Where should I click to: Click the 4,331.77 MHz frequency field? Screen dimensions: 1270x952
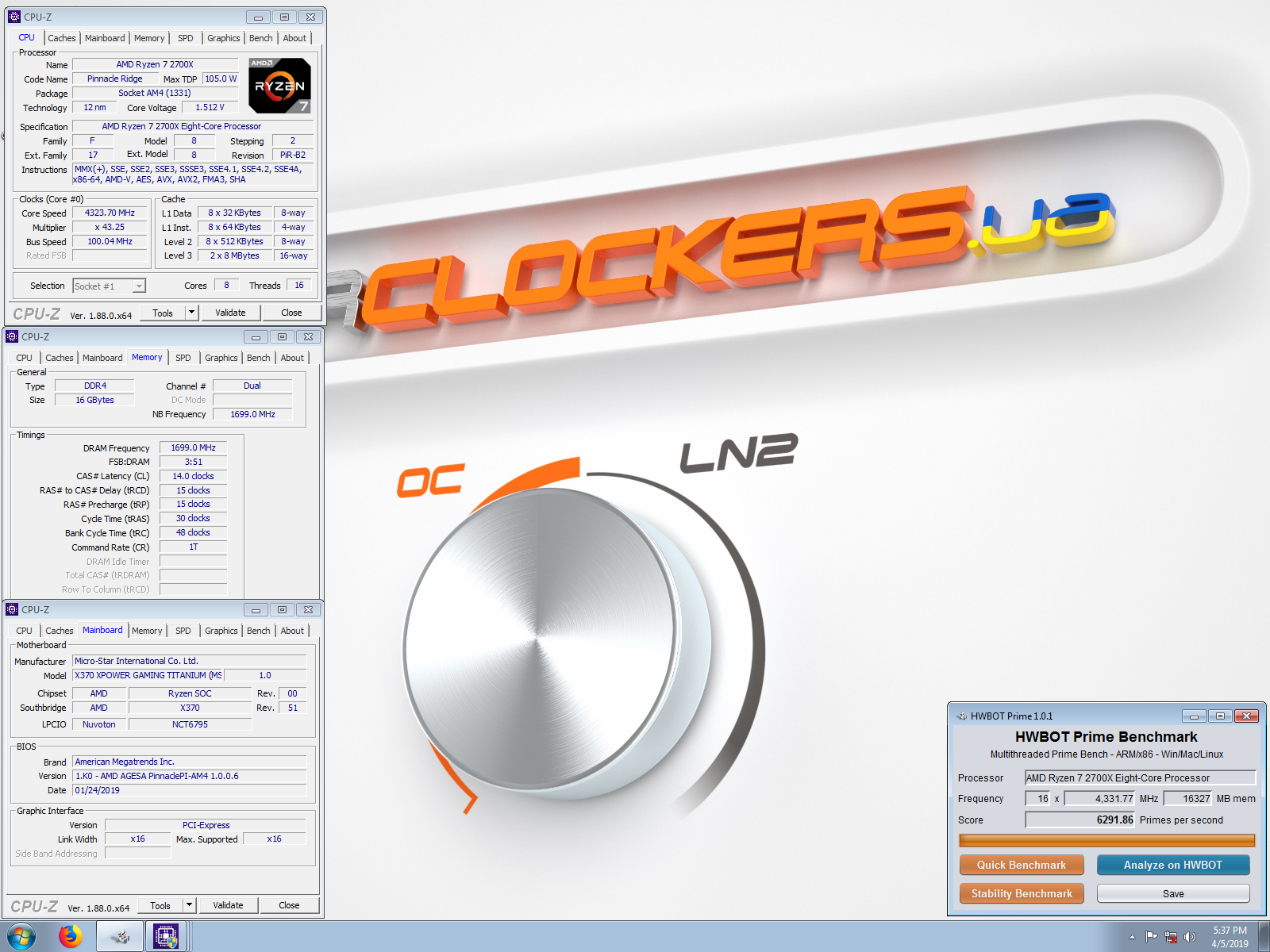coord(1100,798)
